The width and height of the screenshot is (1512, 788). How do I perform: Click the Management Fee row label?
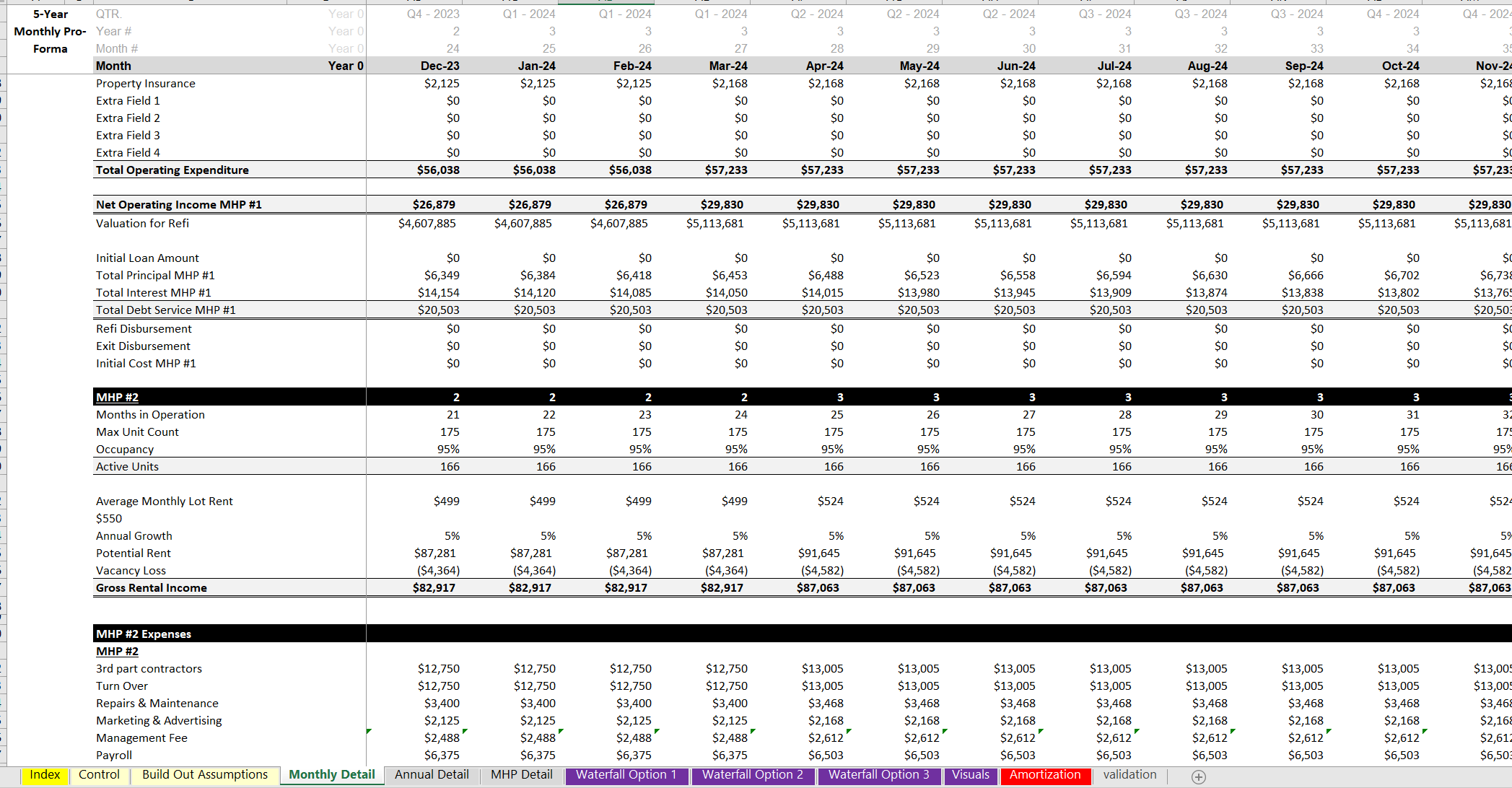click(142, 738)
